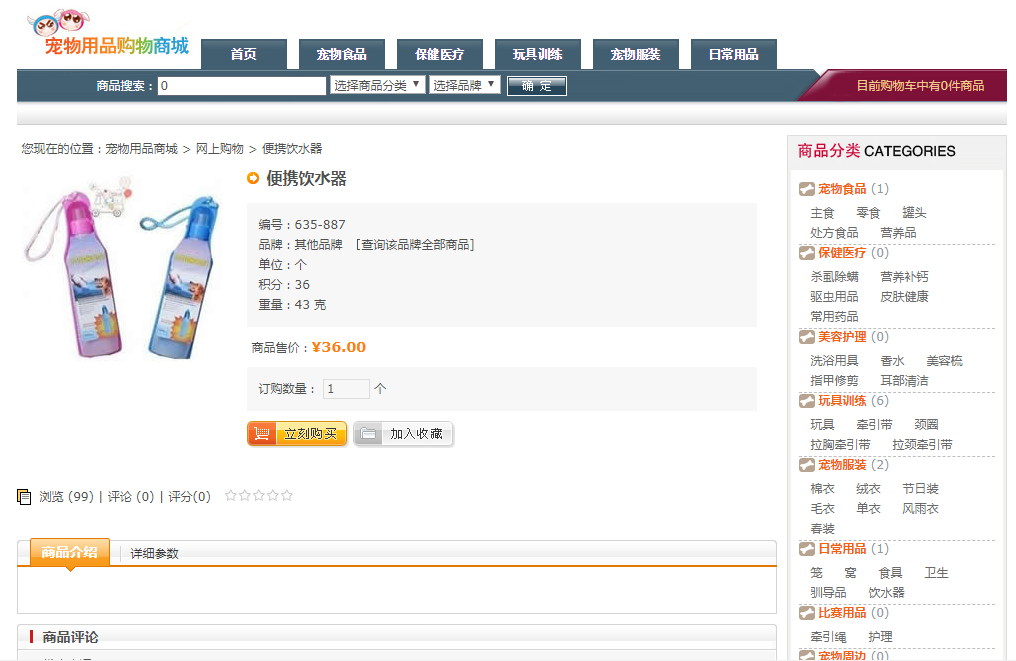Open 洗浴用具 subcategory link
This screenshot has height=661, width=1016.
[x=835, y=361]
